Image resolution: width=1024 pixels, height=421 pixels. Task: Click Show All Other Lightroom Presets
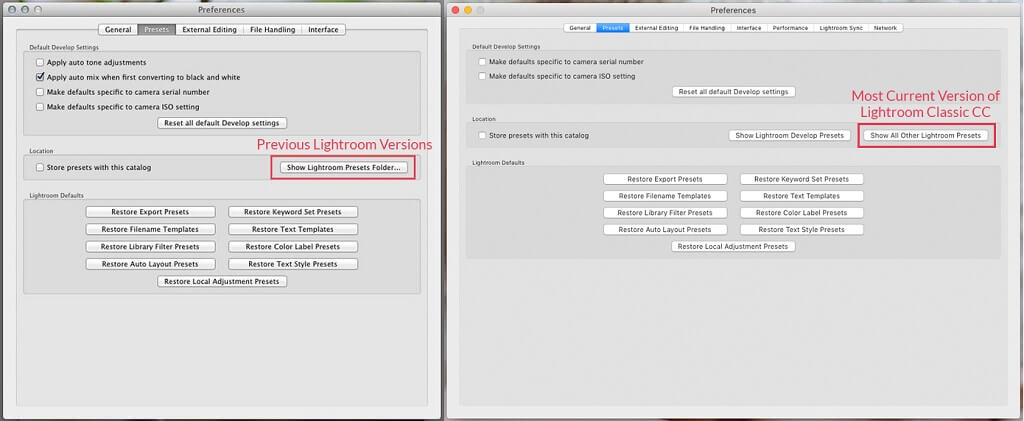[925, 135]
